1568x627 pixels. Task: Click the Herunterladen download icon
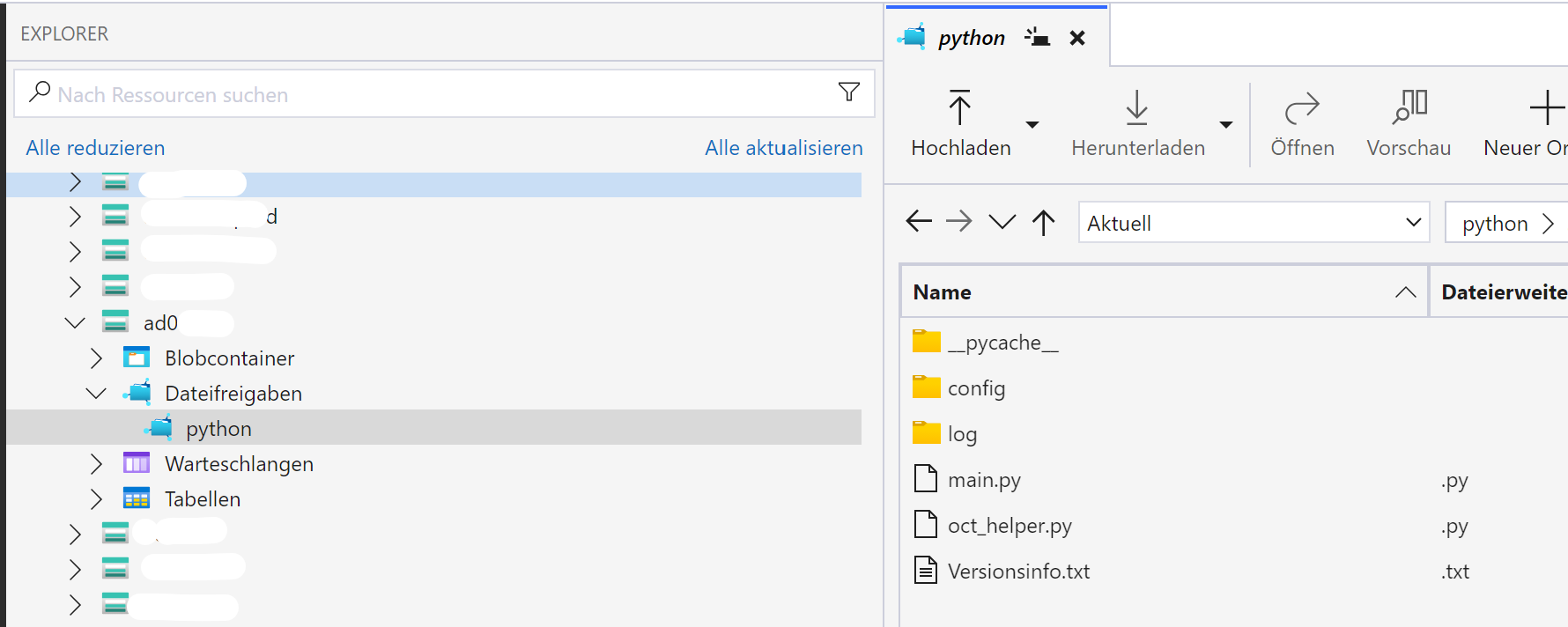1136,108
